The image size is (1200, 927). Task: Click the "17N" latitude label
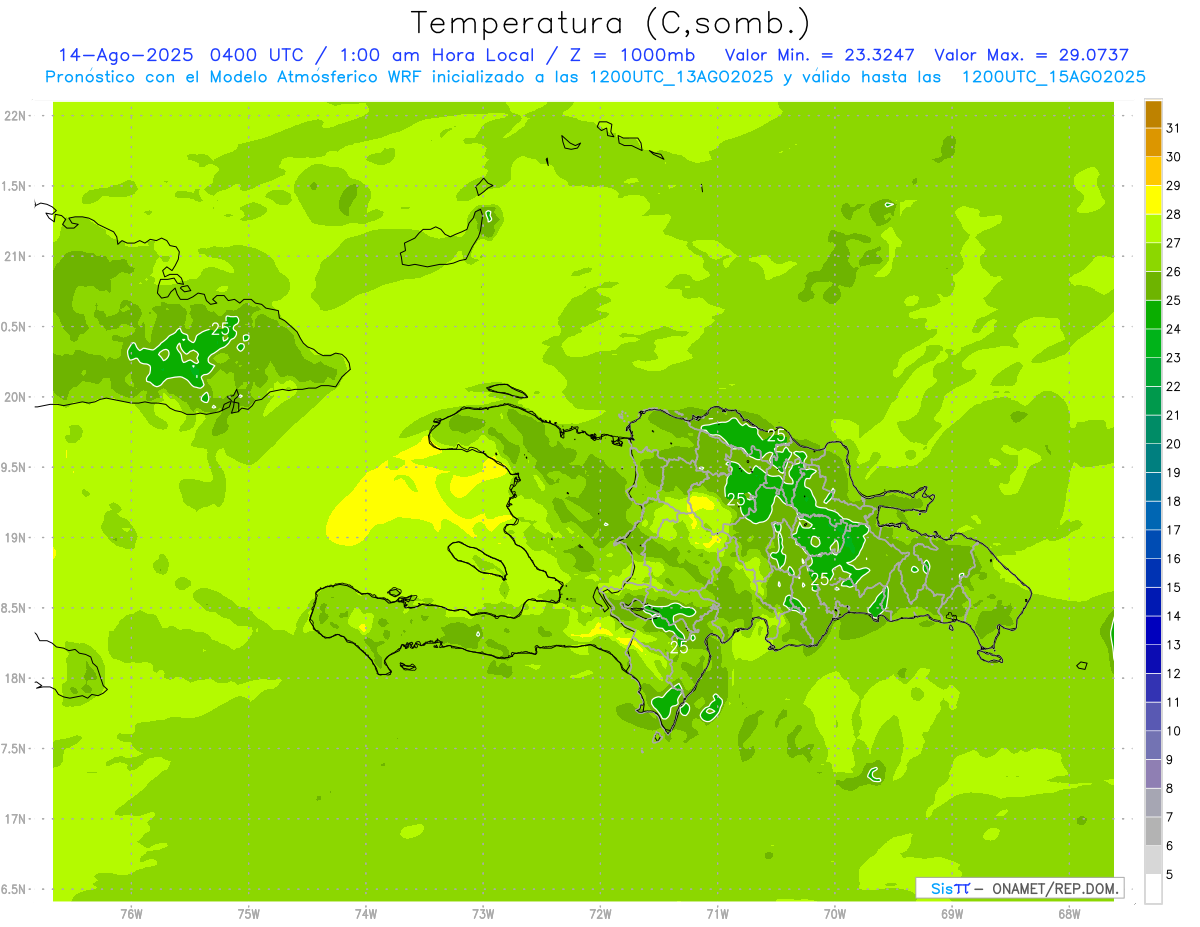(x=15, y=819)
